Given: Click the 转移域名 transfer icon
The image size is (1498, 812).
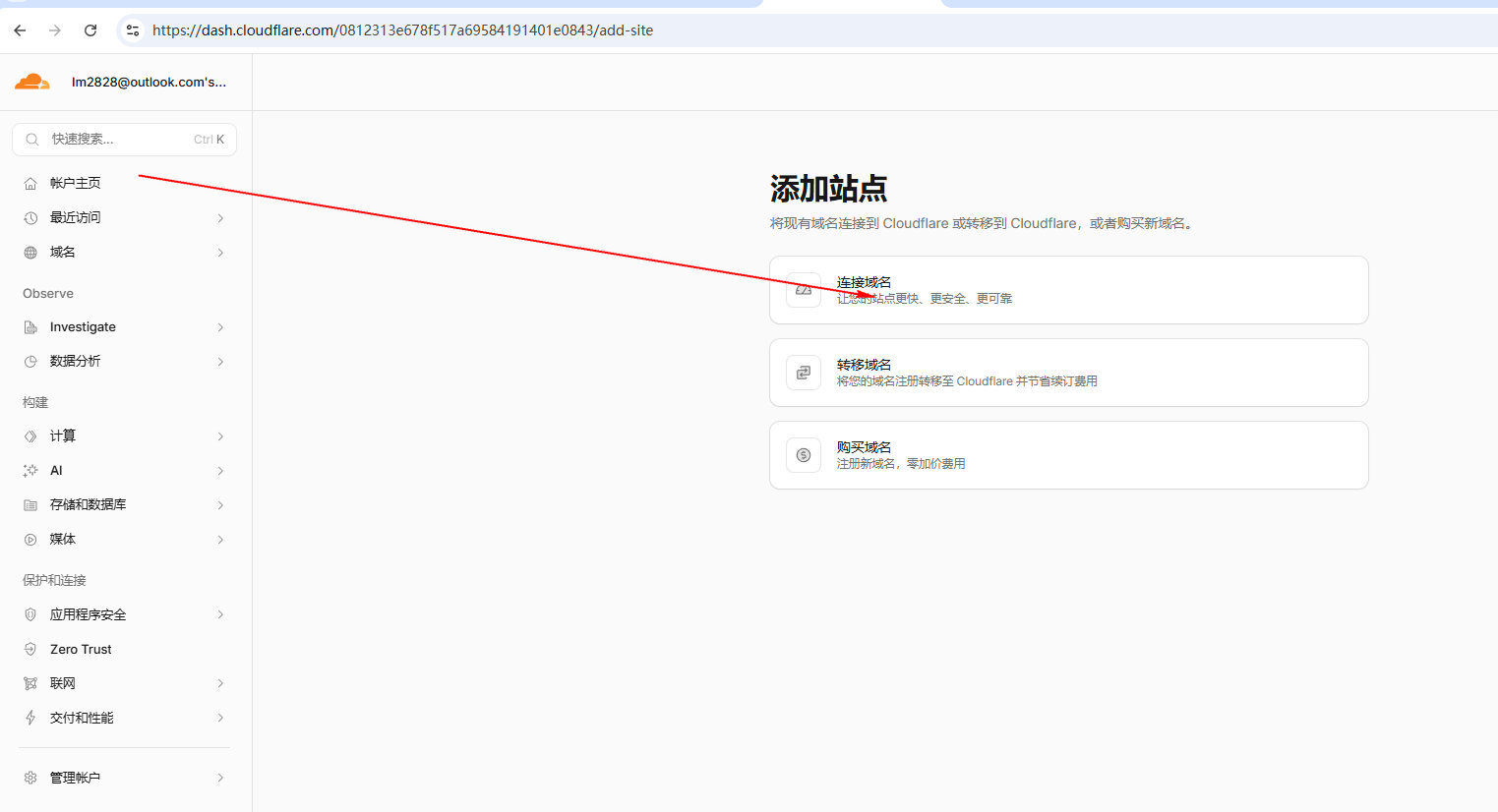Looking at the screenshot, I should point(804,373).
